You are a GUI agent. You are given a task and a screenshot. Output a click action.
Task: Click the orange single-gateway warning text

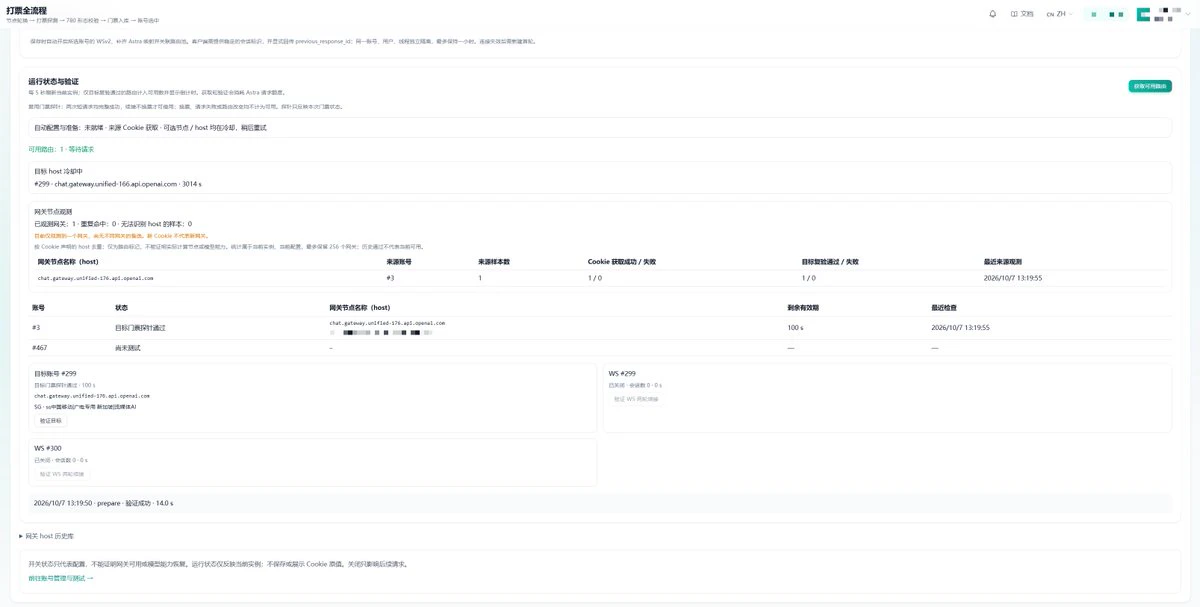point(121,235)
